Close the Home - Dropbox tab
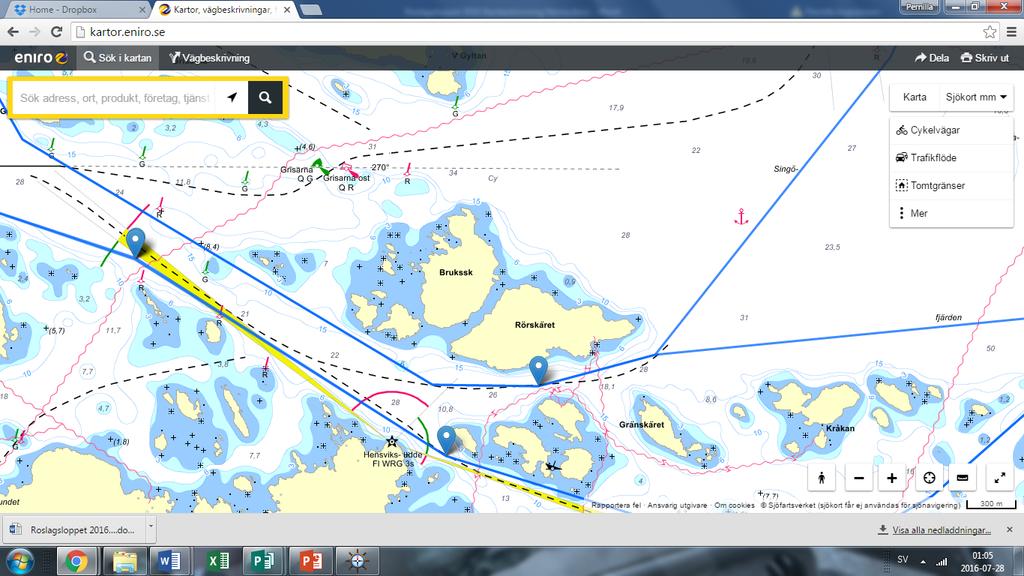This screenshot has width=1024, height=576. click(x=142, y=10)
